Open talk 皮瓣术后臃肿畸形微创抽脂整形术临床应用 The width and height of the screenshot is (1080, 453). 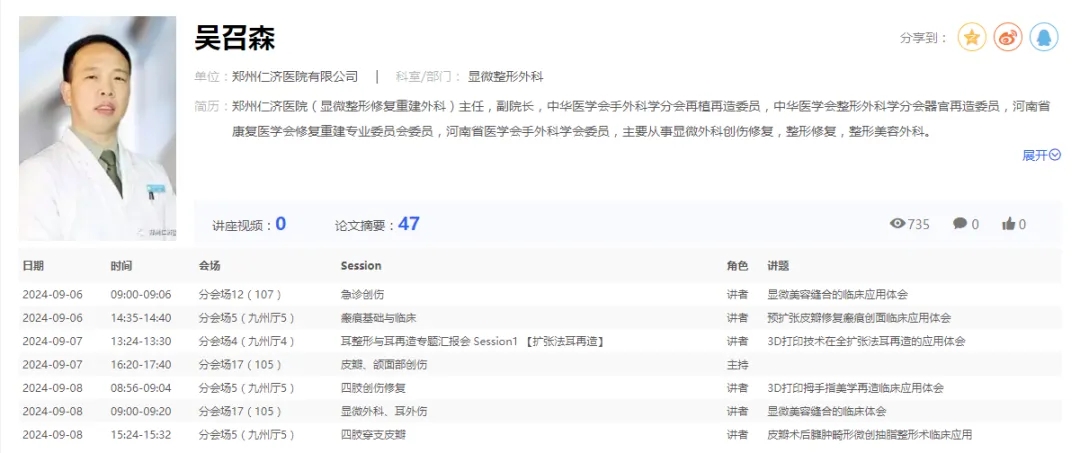coord(870,435)
